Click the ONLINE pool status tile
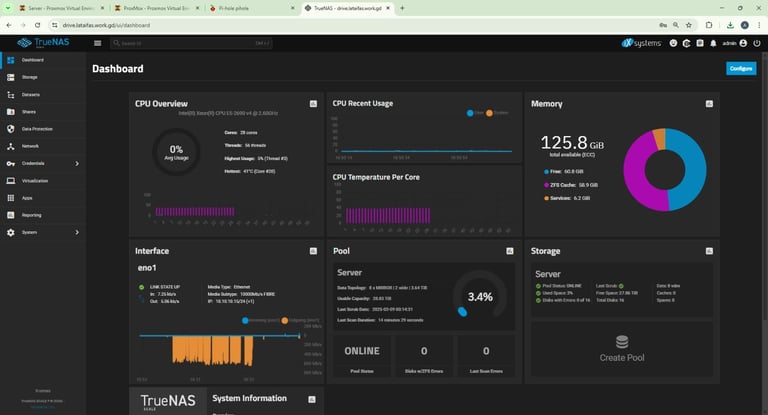768x415 pixels. pyautogui.click(x=362, y=356)
